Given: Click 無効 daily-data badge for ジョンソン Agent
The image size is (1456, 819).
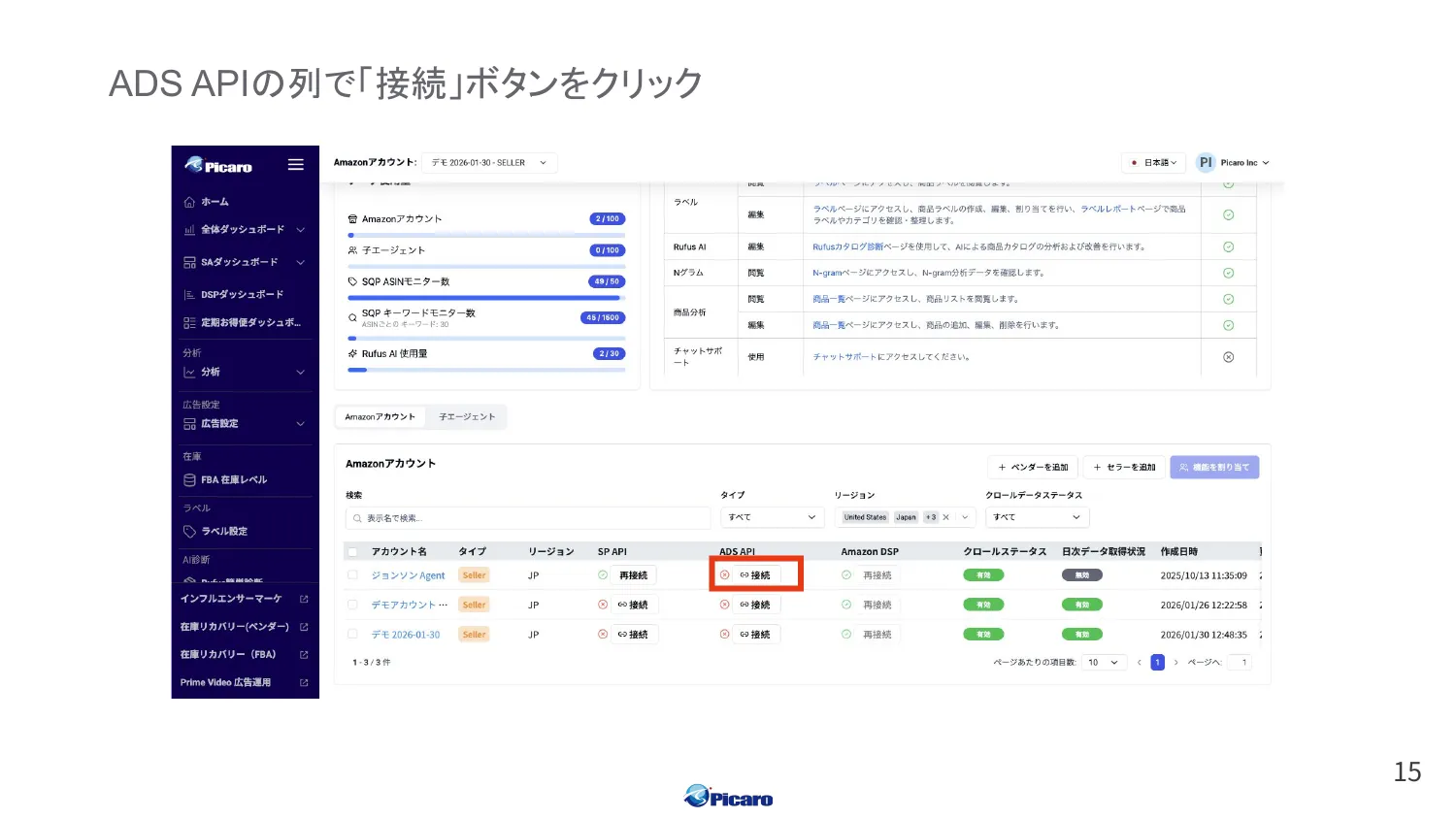Looking at the screenshot, I should pos(1082,575).
